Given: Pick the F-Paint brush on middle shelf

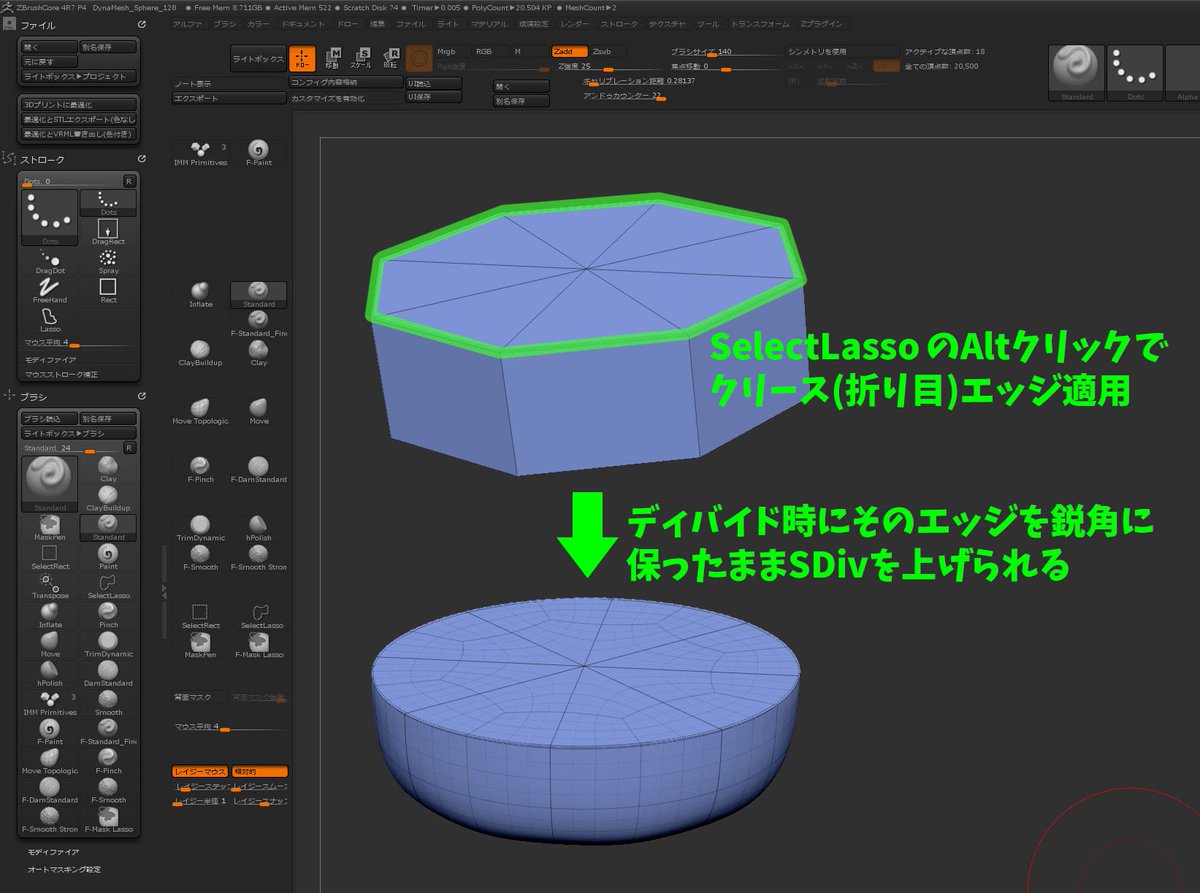Looking at the screenshot, I should tap(259, 152).
